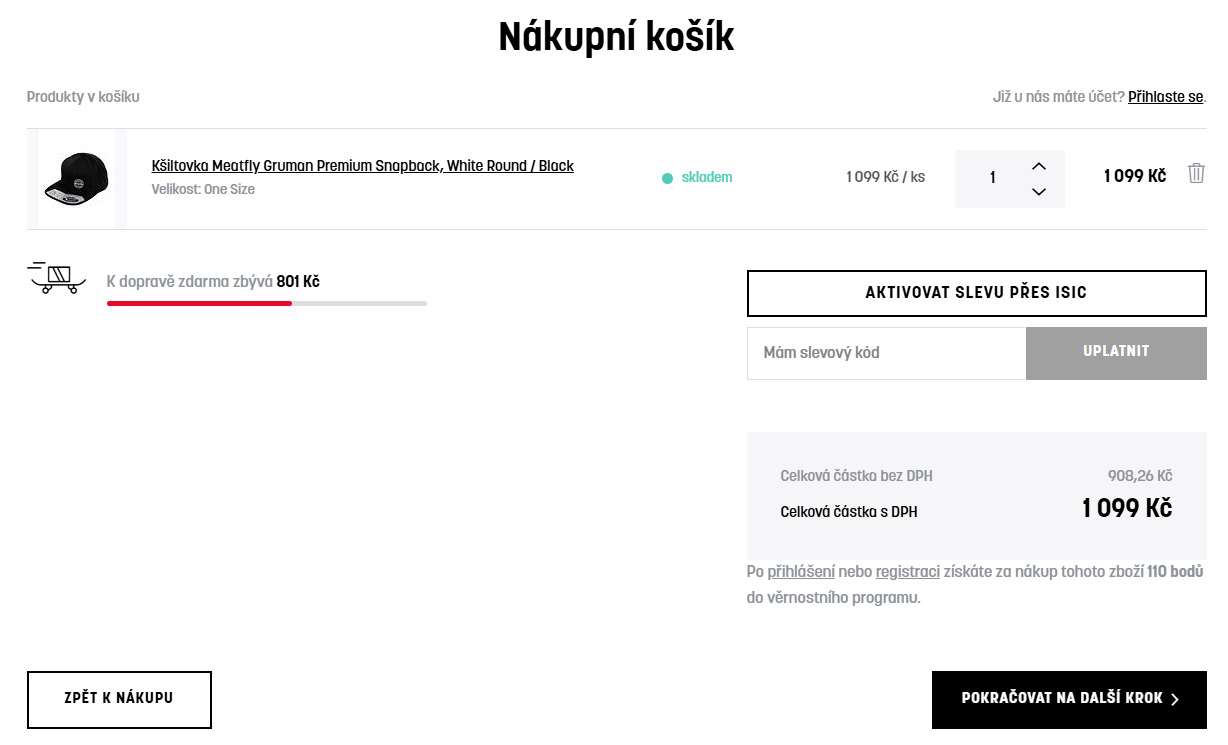
Task: Remove the cap with the trash icon
Action: 1196,174
